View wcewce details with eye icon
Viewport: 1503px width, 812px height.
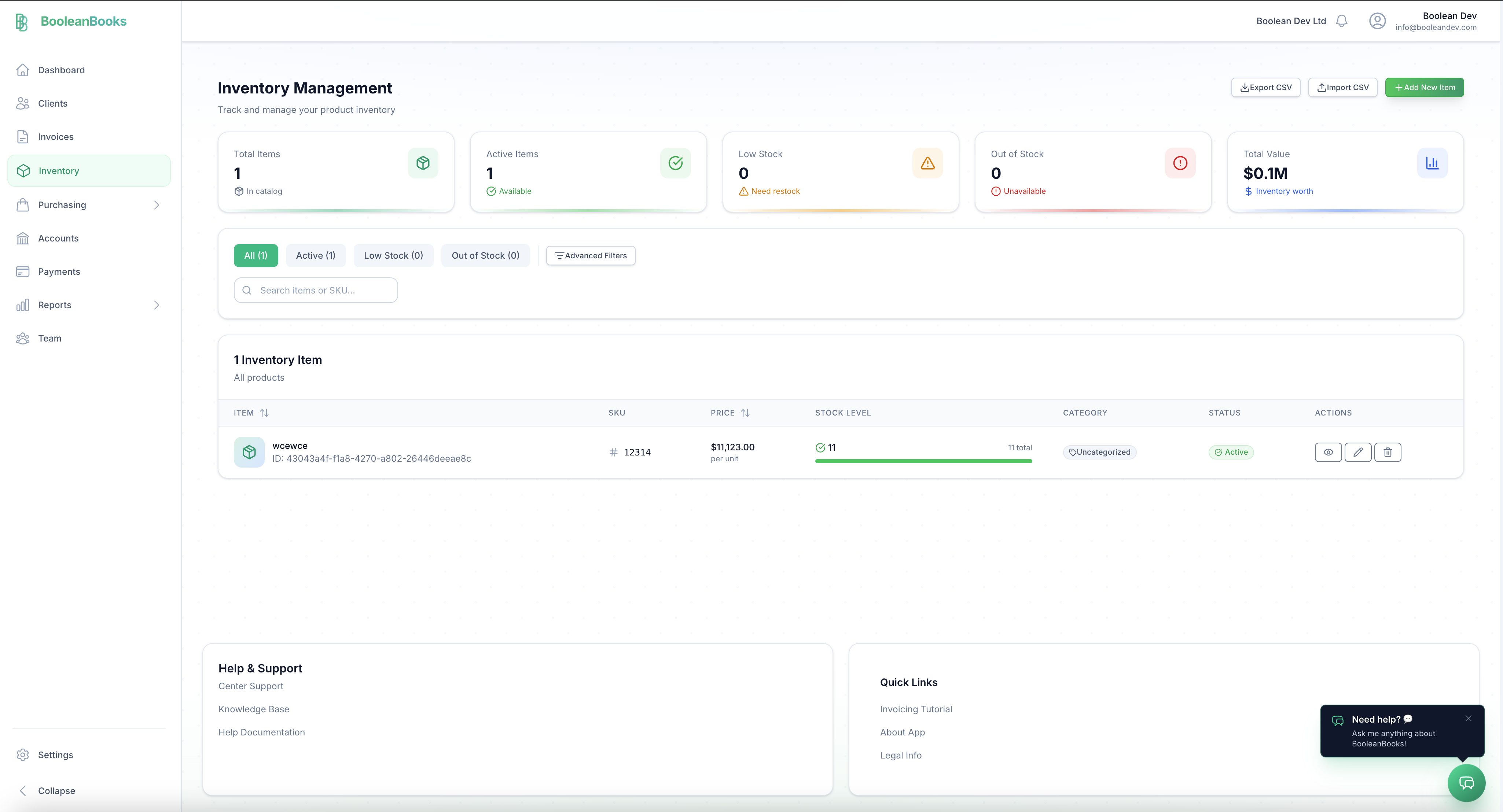pos(1328,452)
